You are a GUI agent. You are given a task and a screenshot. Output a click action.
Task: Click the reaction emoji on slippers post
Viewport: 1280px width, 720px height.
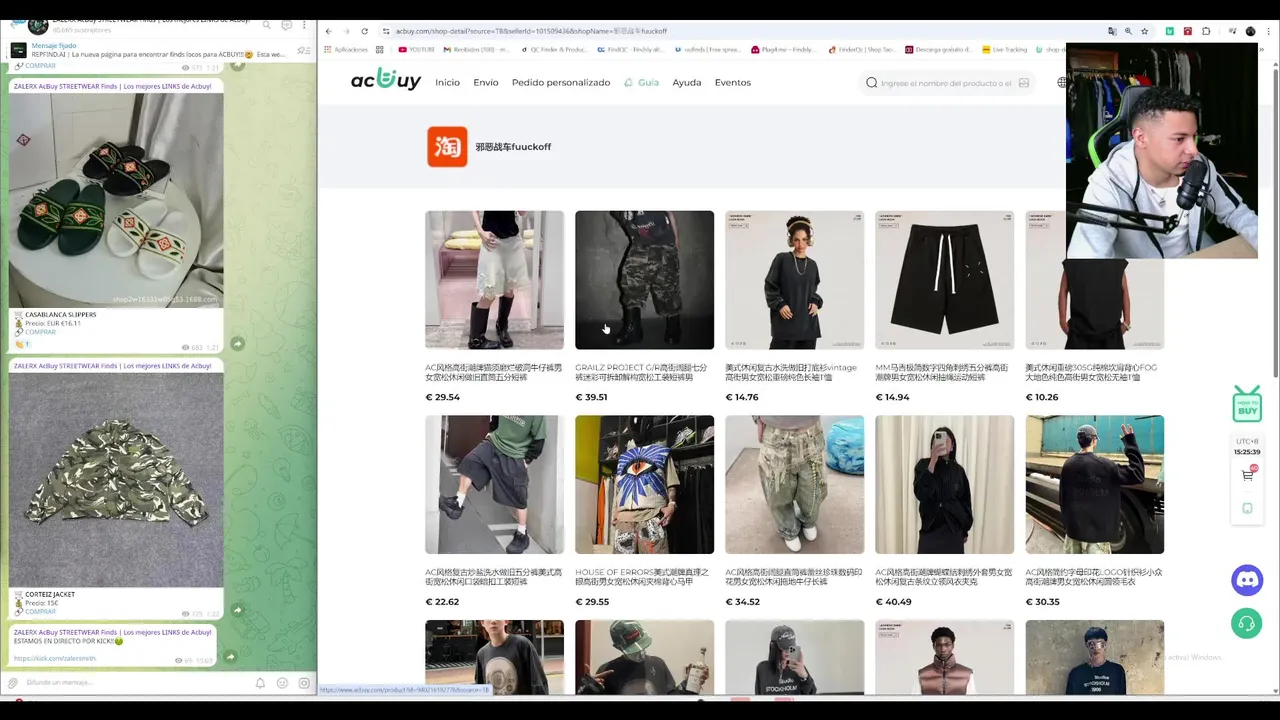pyautogui.click(x=21, y=344)
